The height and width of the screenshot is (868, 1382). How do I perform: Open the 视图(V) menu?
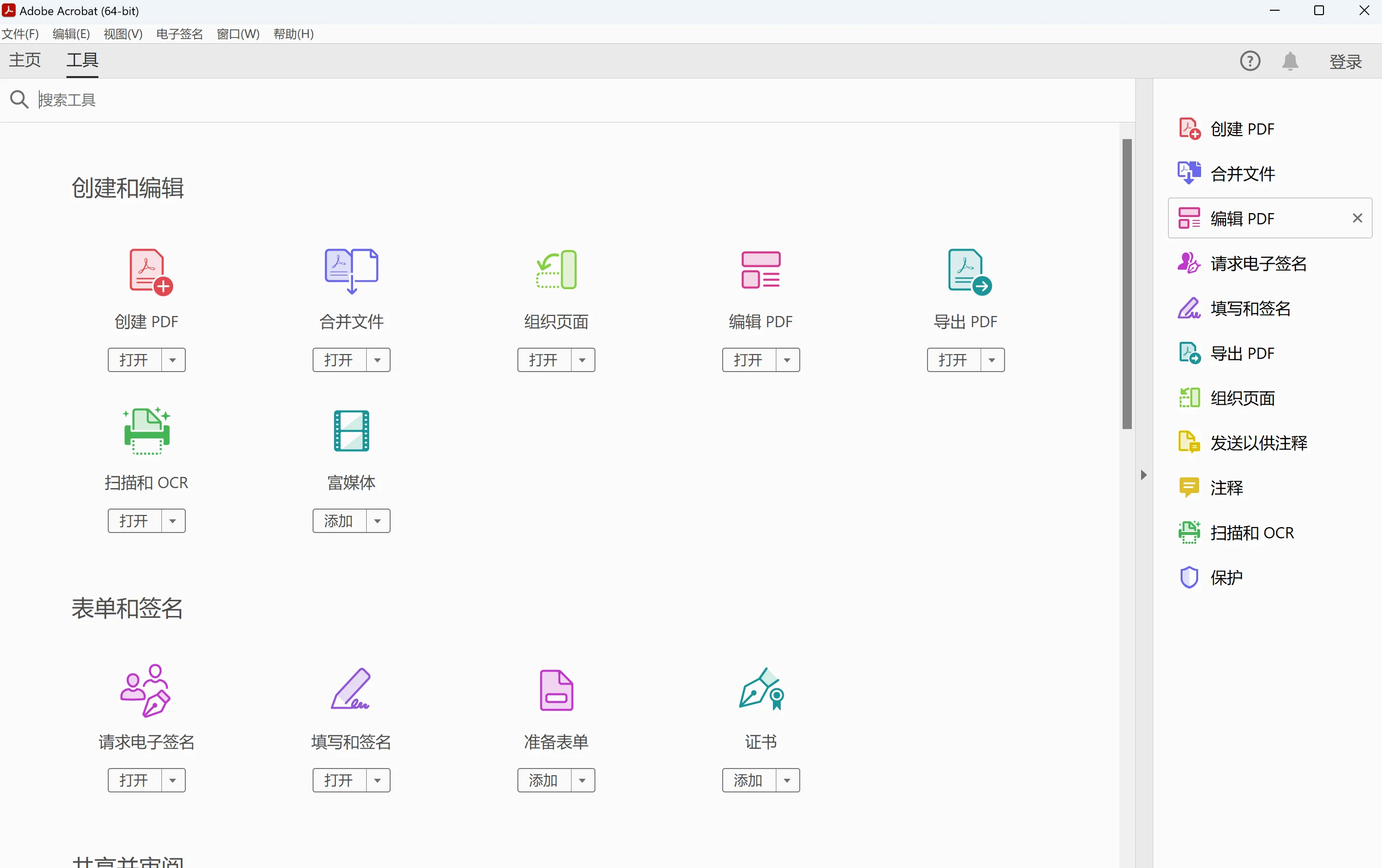click(123, 34)
